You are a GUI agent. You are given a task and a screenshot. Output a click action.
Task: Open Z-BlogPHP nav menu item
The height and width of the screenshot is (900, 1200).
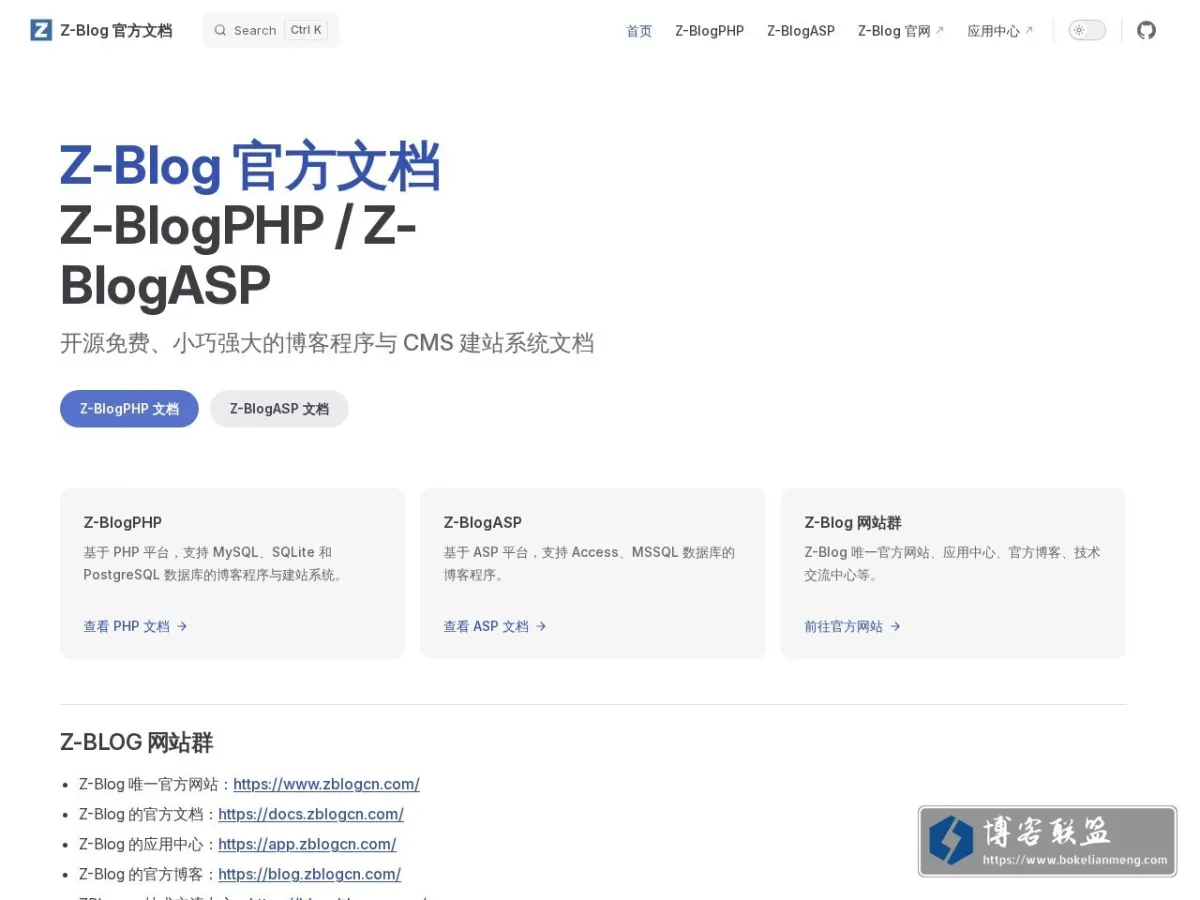pyautogui.click(x=709, y=31)
